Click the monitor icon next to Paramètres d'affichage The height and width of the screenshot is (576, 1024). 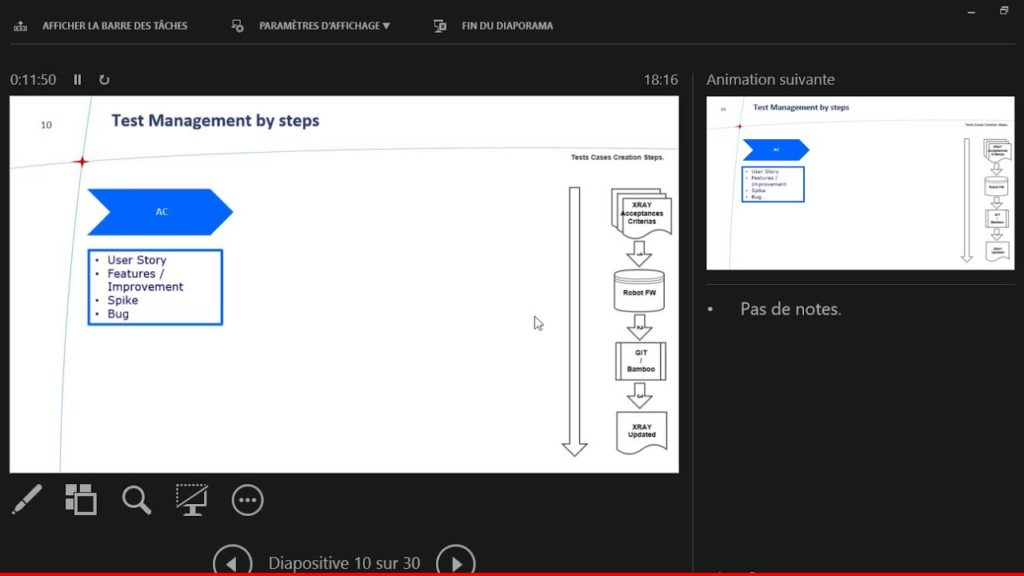point(237,25)
